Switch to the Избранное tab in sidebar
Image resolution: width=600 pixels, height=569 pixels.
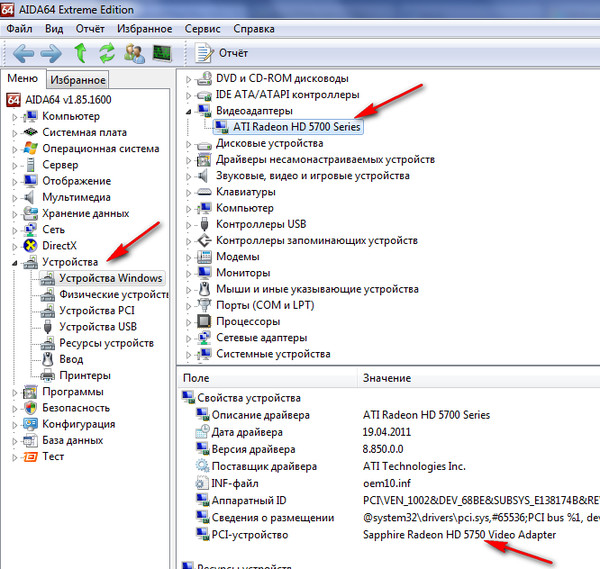tap(78, 80)
